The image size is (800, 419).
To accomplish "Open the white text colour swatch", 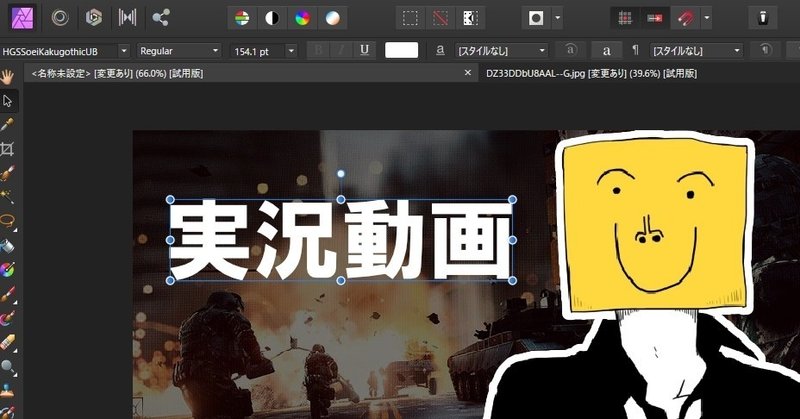I will click(x=402, y=50).
